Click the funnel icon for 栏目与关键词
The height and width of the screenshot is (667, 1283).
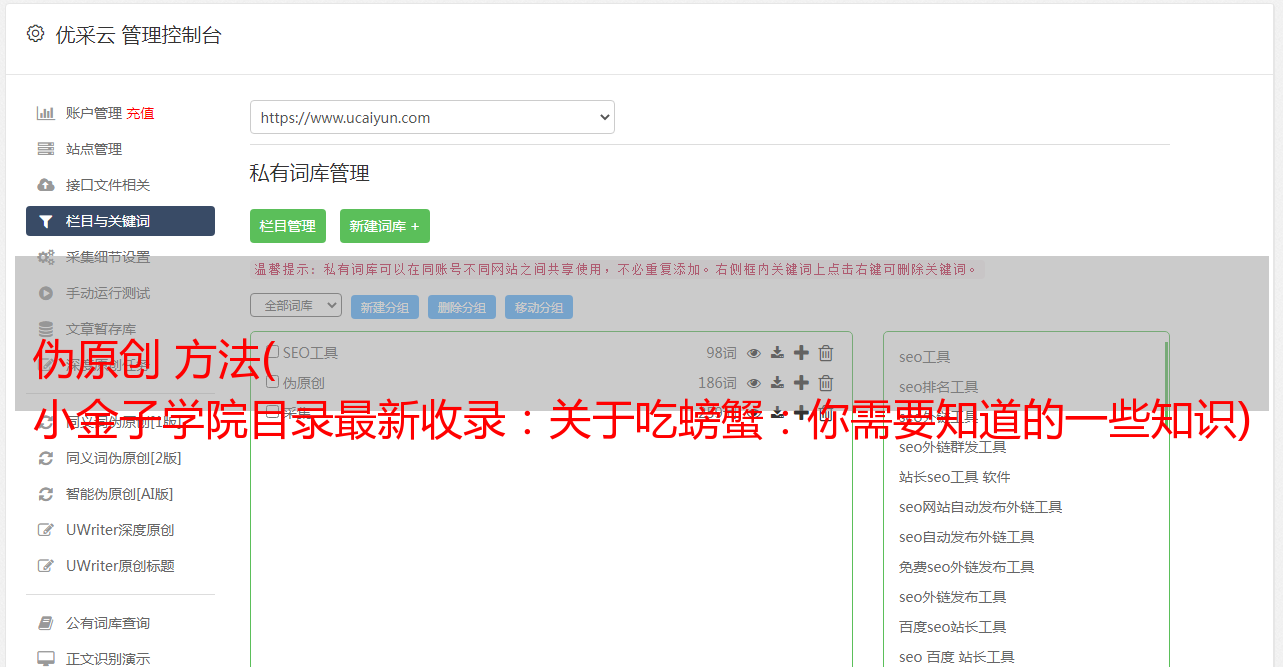[x=45, y=221]
